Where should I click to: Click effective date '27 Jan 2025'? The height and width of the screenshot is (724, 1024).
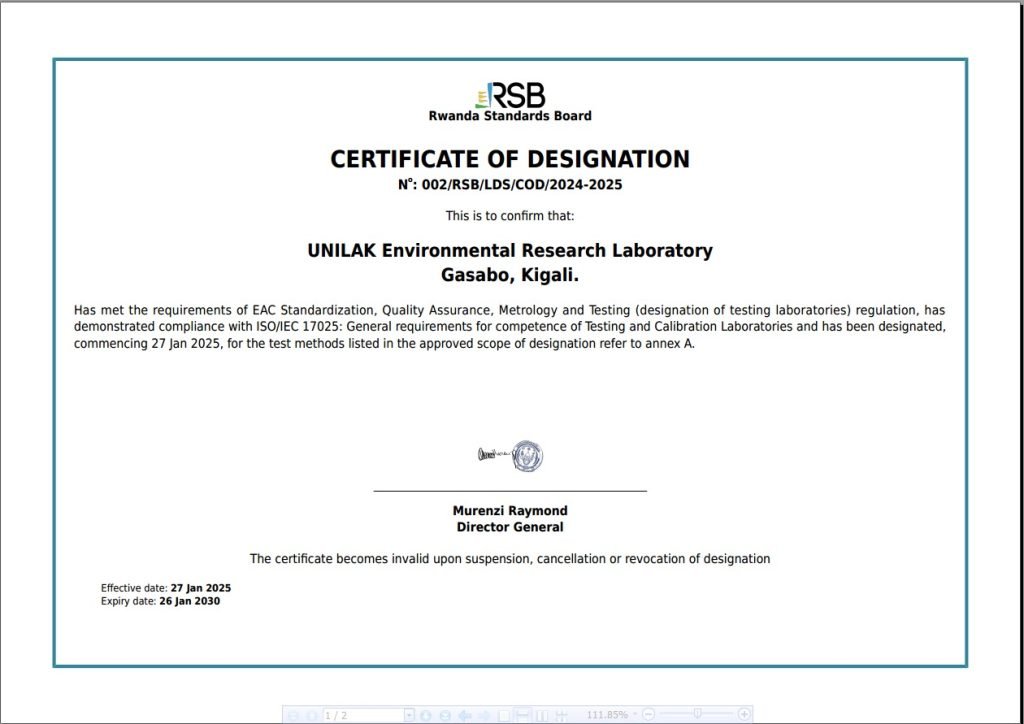(200, 588)
